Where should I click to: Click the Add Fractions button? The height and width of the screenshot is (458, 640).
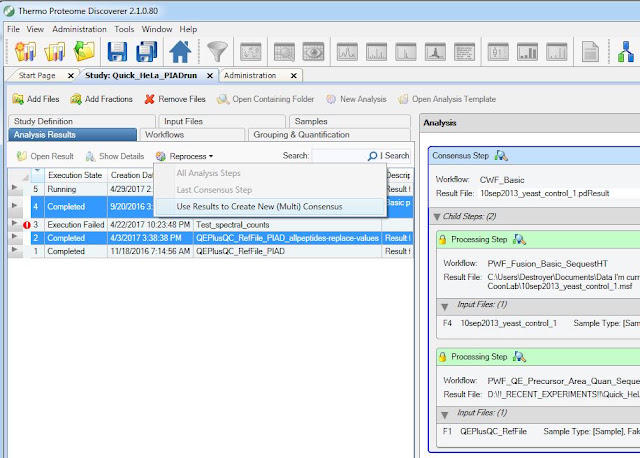coord(101,99)
